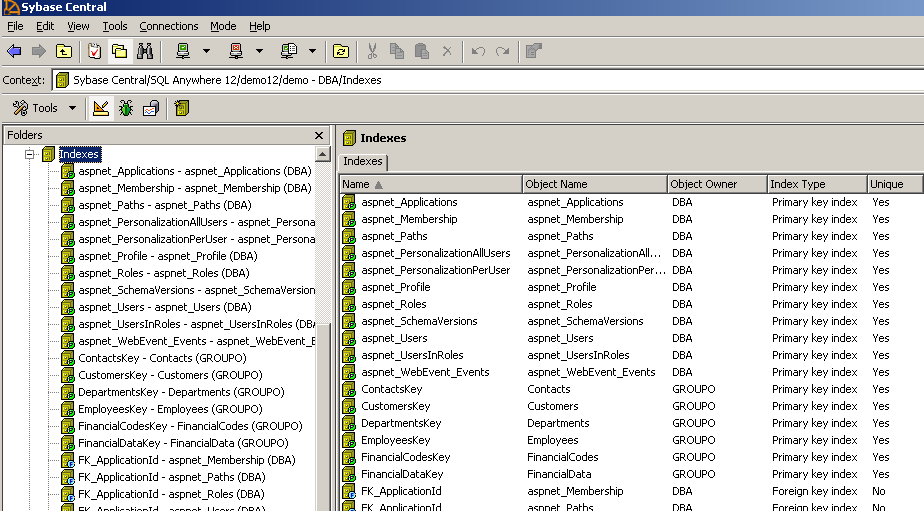Click the Cut scissors icon
This screenshot has height=511, width=924.
point(372,51)
